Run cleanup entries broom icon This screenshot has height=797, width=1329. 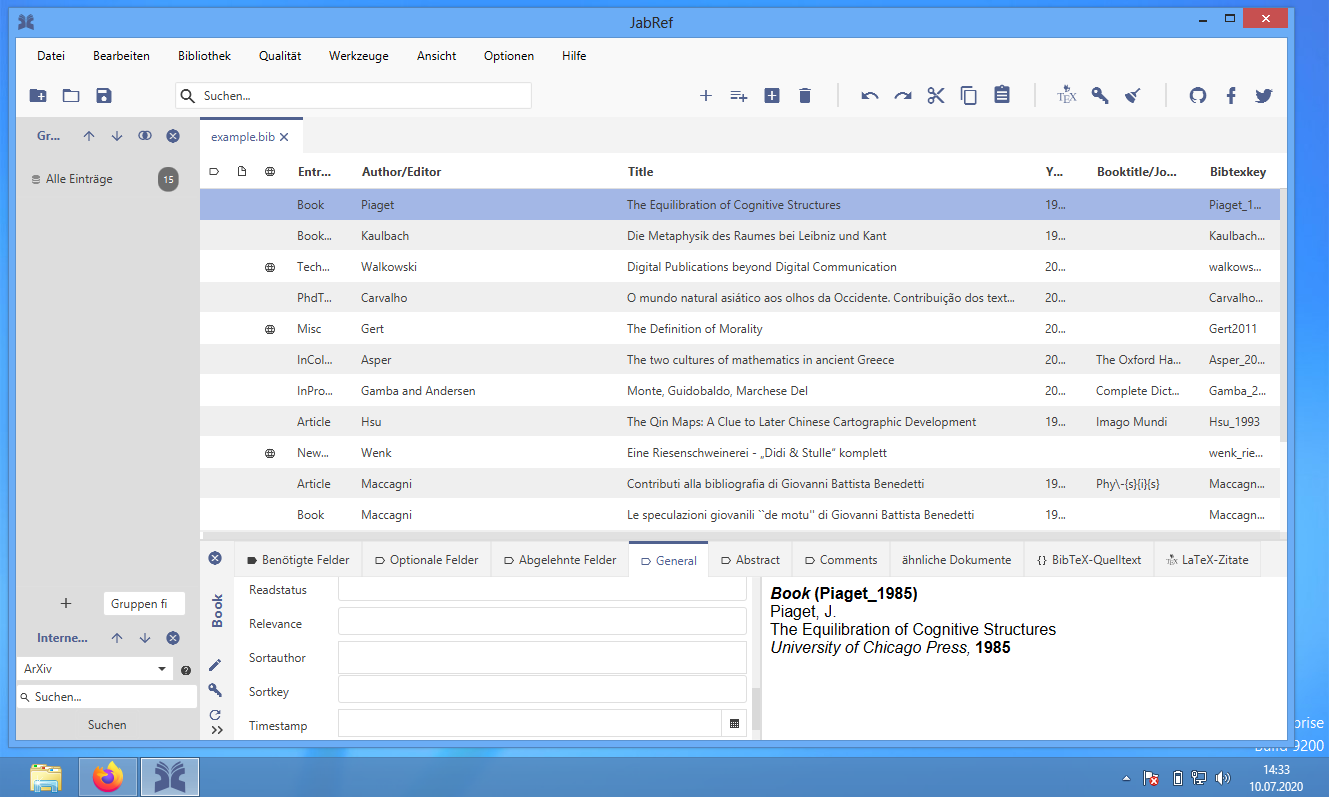point(1133,96)
